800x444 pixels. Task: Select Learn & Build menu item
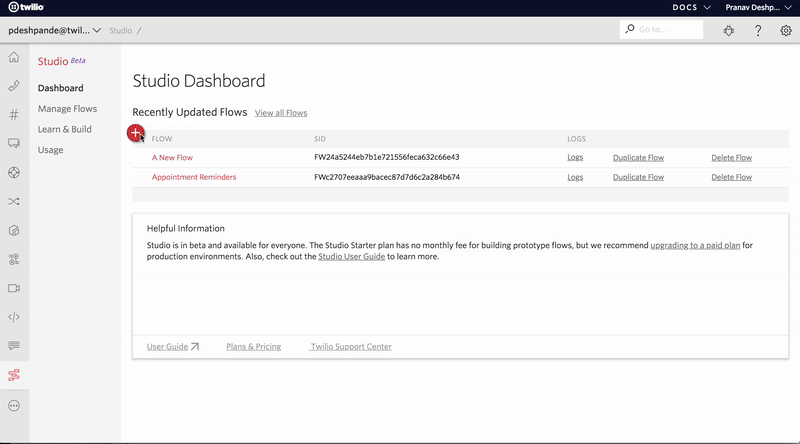point(64,129)
